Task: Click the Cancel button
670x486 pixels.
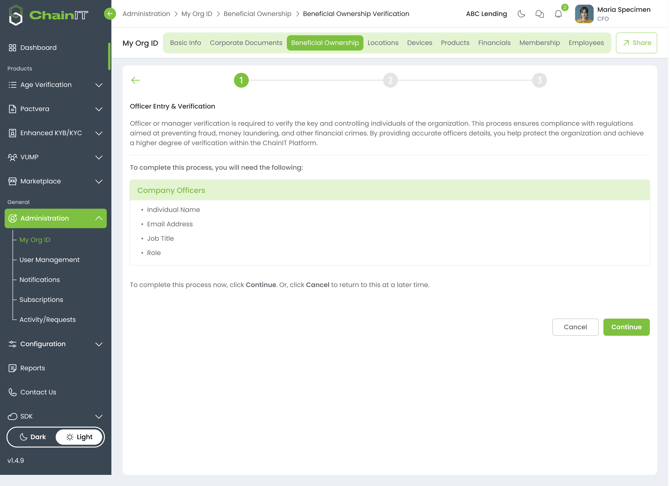Action: click(575, 327)
